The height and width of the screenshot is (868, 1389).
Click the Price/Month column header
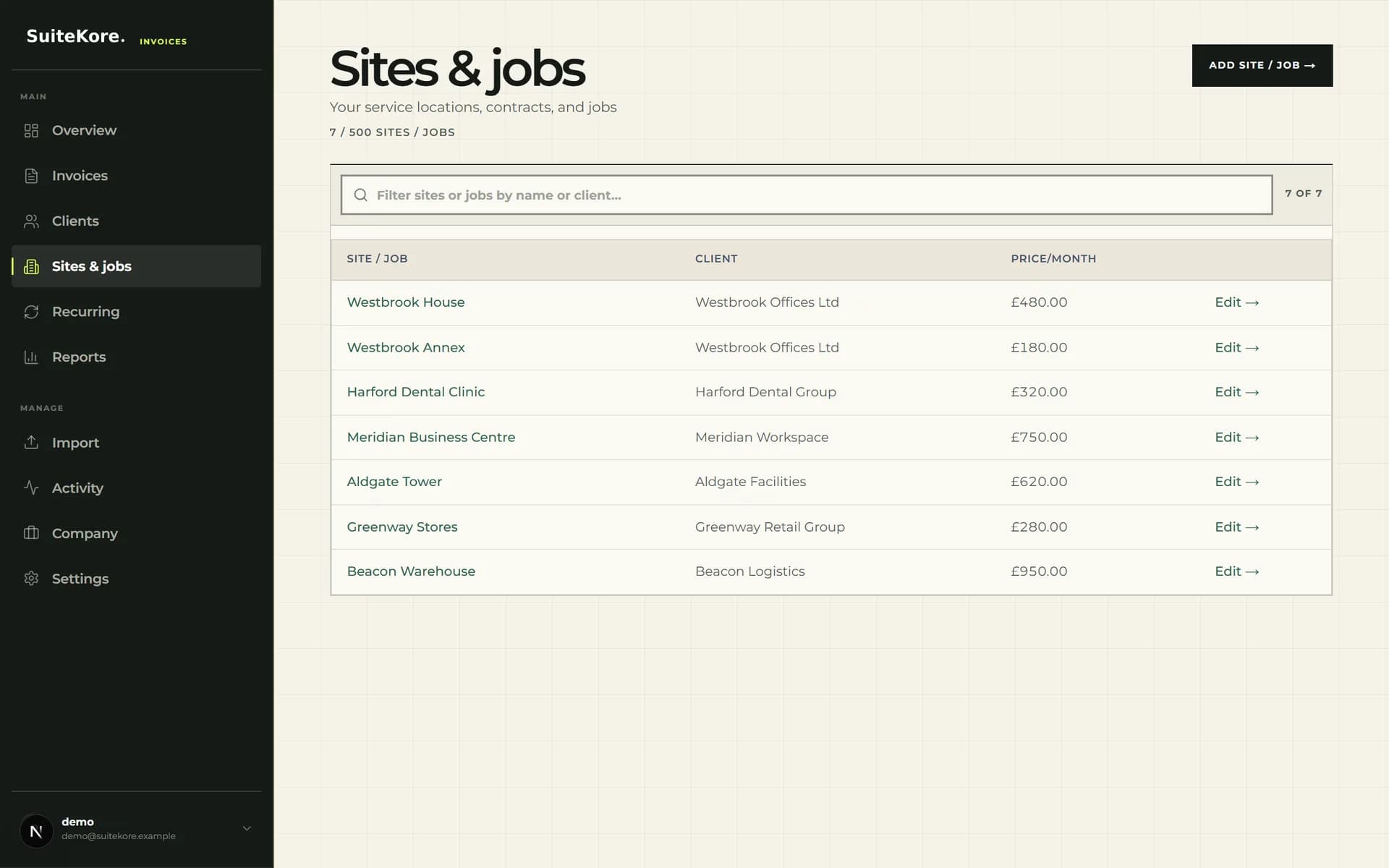point(1053,259)
